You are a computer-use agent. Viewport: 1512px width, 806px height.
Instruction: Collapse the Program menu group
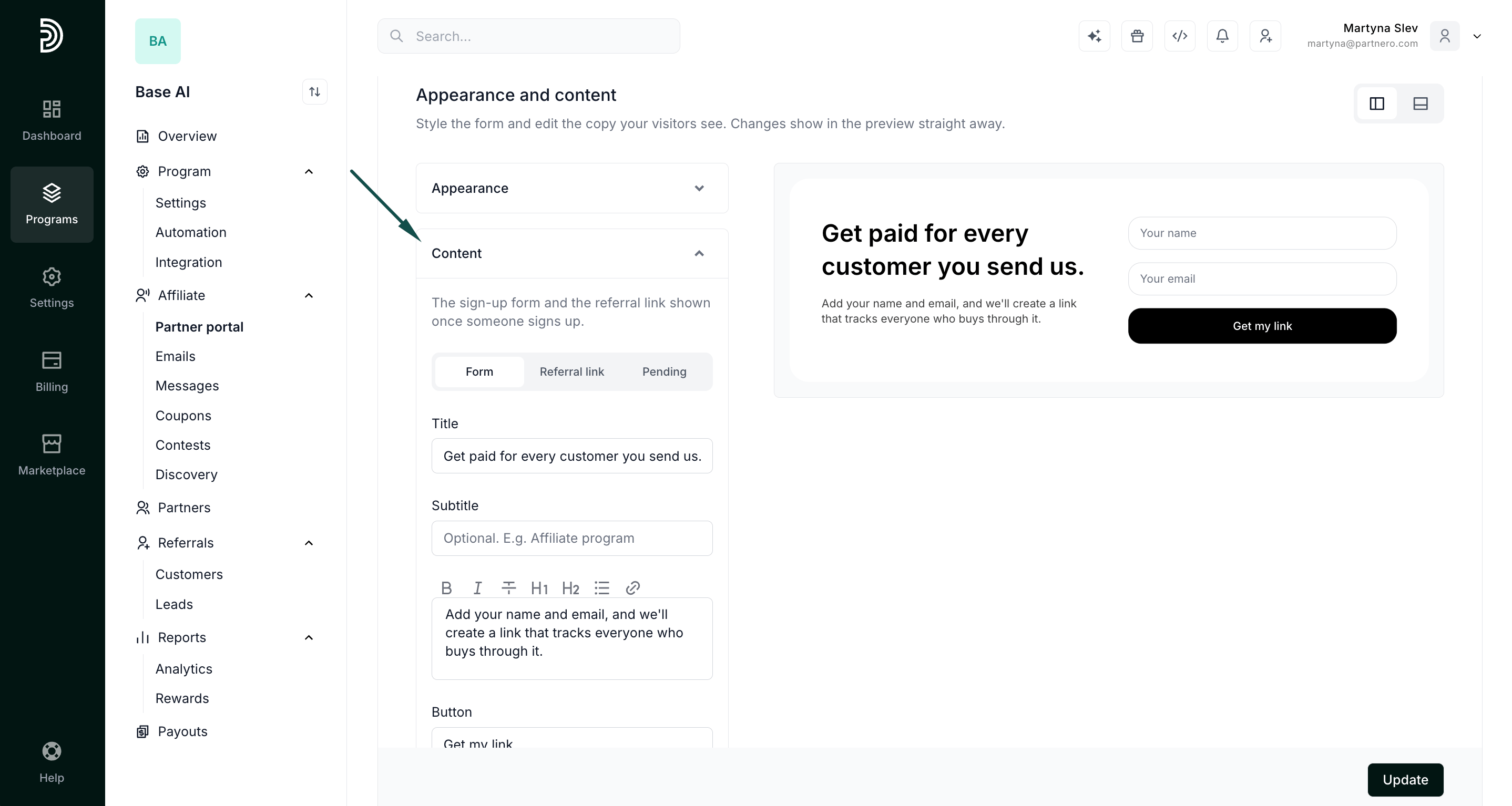pyautogui.click(x=309, y=171)
